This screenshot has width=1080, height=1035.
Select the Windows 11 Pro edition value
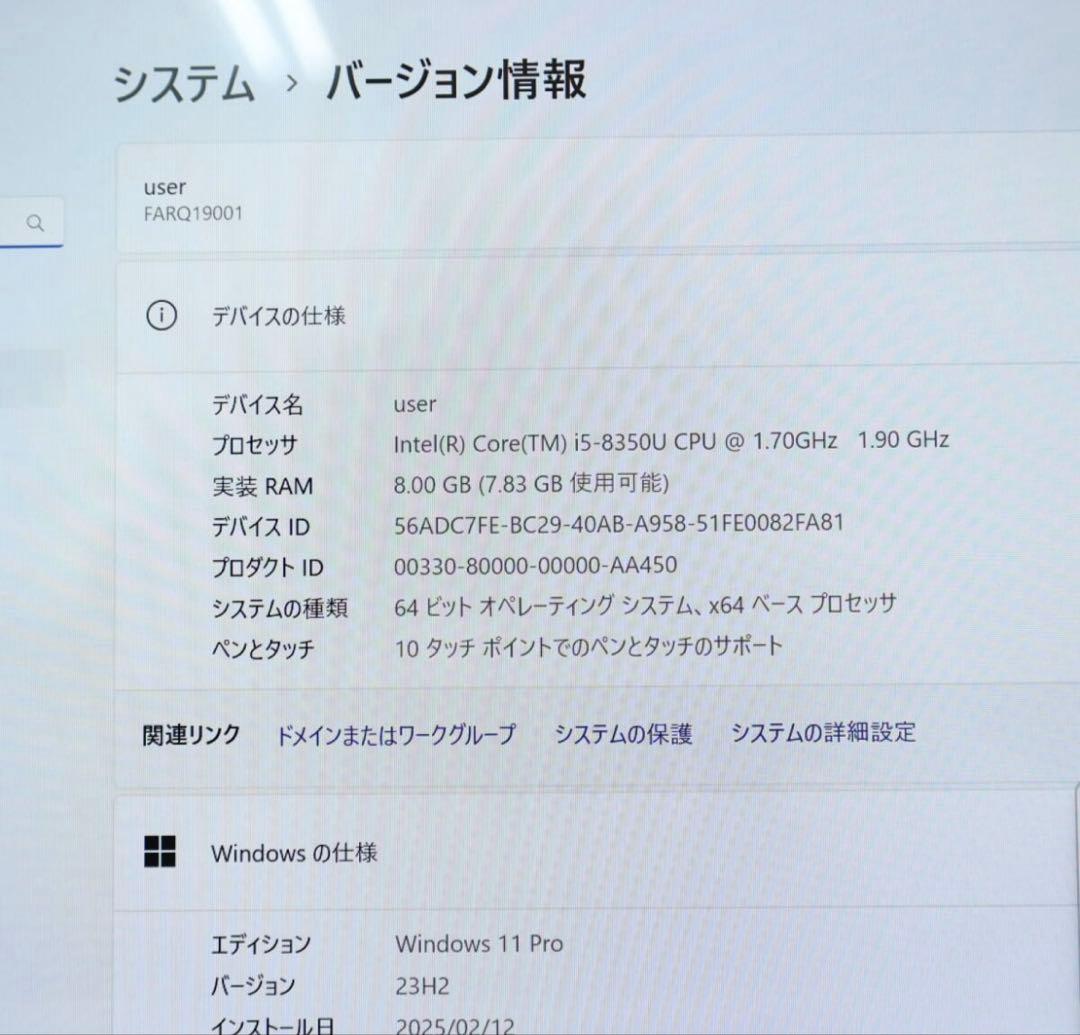pyautogui.click(x=479, y=943)
